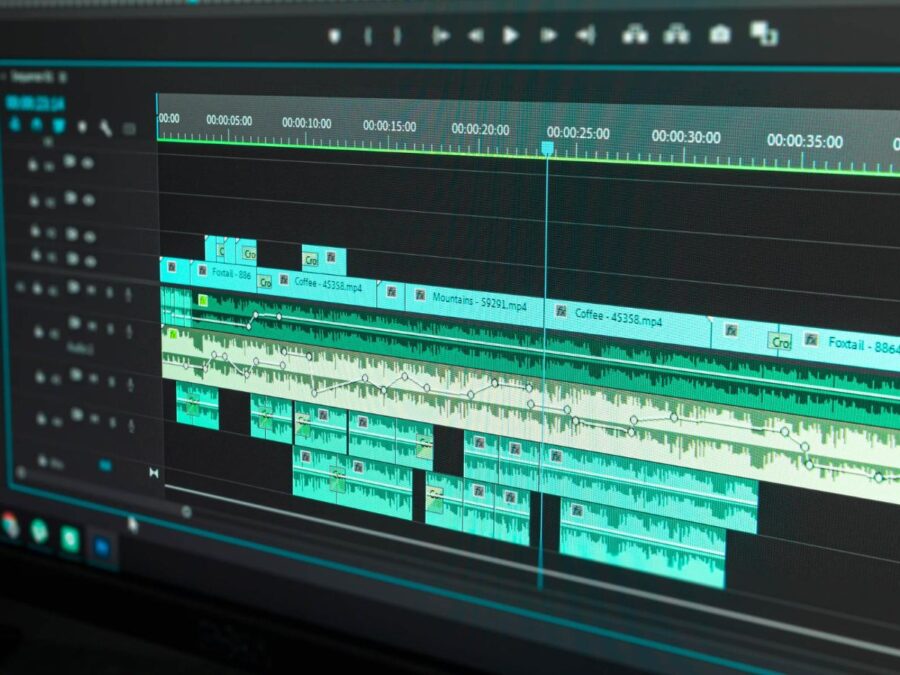Image resolution: width=900 pixels, height=675 pixels.
Task: Jump to the Out point
Action: tap(585, 36)
